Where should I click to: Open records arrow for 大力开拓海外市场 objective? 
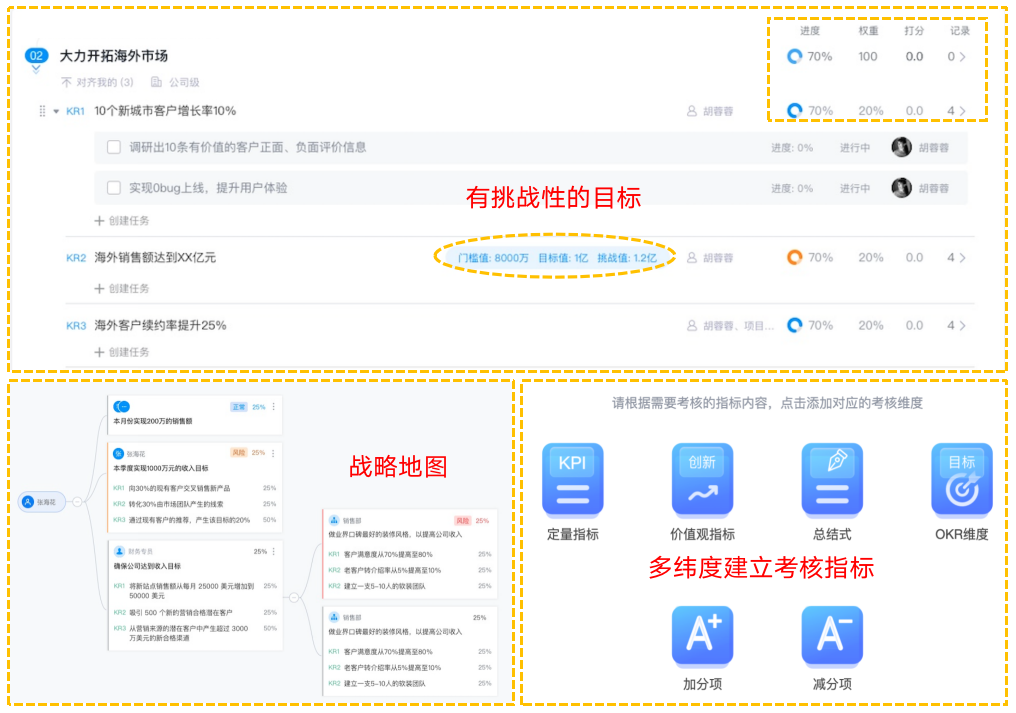pyautogui.click(x=962, y=57)
